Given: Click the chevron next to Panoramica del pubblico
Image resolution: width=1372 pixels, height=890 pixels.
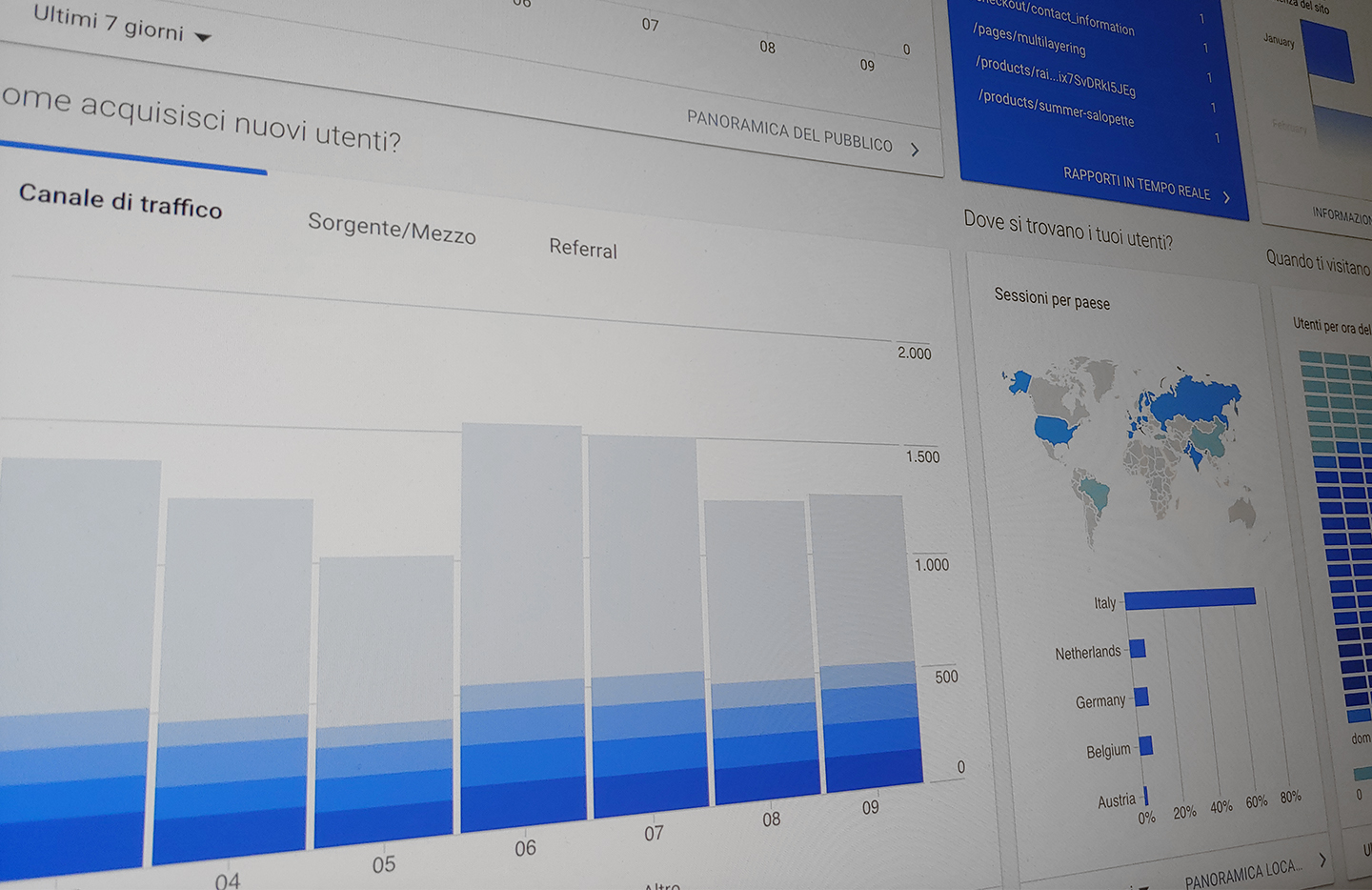Looking at the screenshot, I should tap(915, 150).
